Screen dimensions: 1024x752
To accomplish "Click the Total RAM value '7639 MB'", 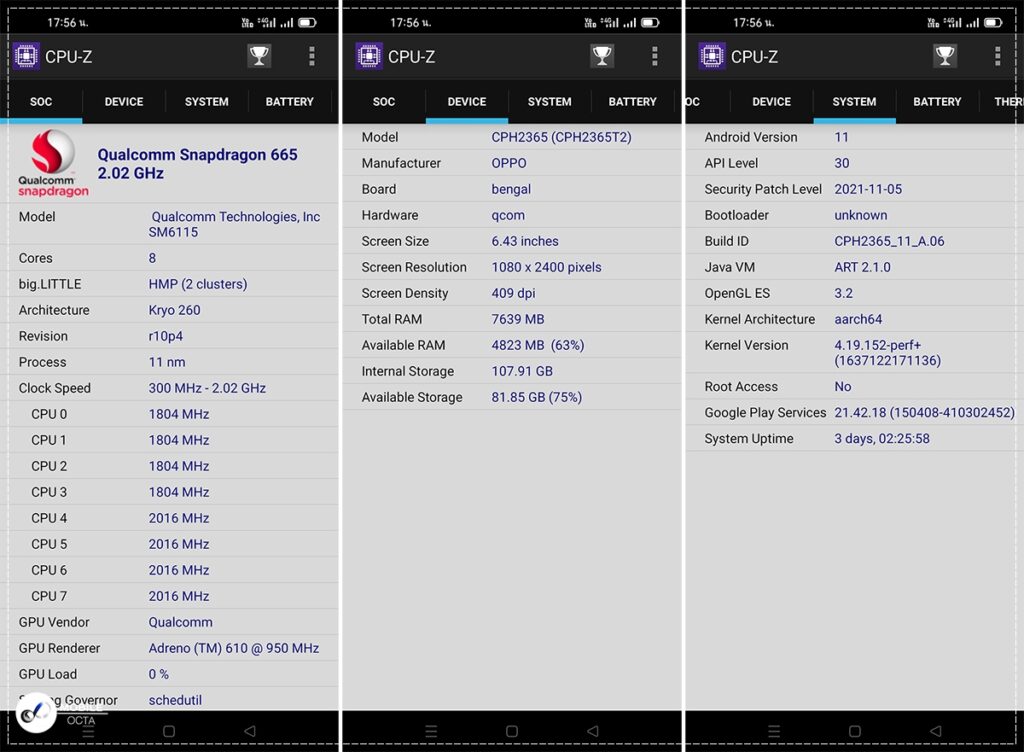I will 518,319.
